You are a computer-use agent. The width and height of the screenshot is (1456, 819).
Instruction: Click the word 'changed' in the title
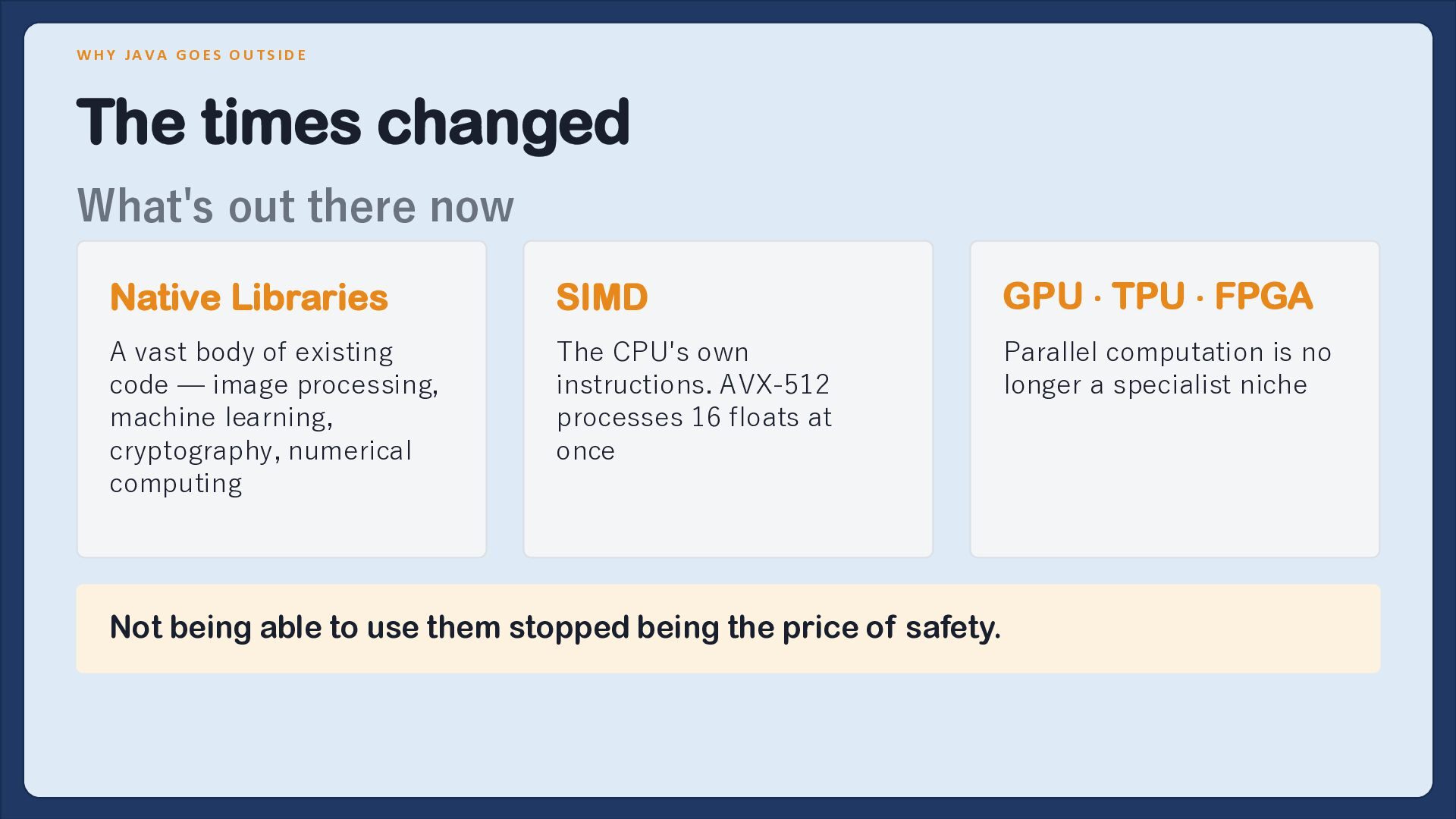pos(504,123)
